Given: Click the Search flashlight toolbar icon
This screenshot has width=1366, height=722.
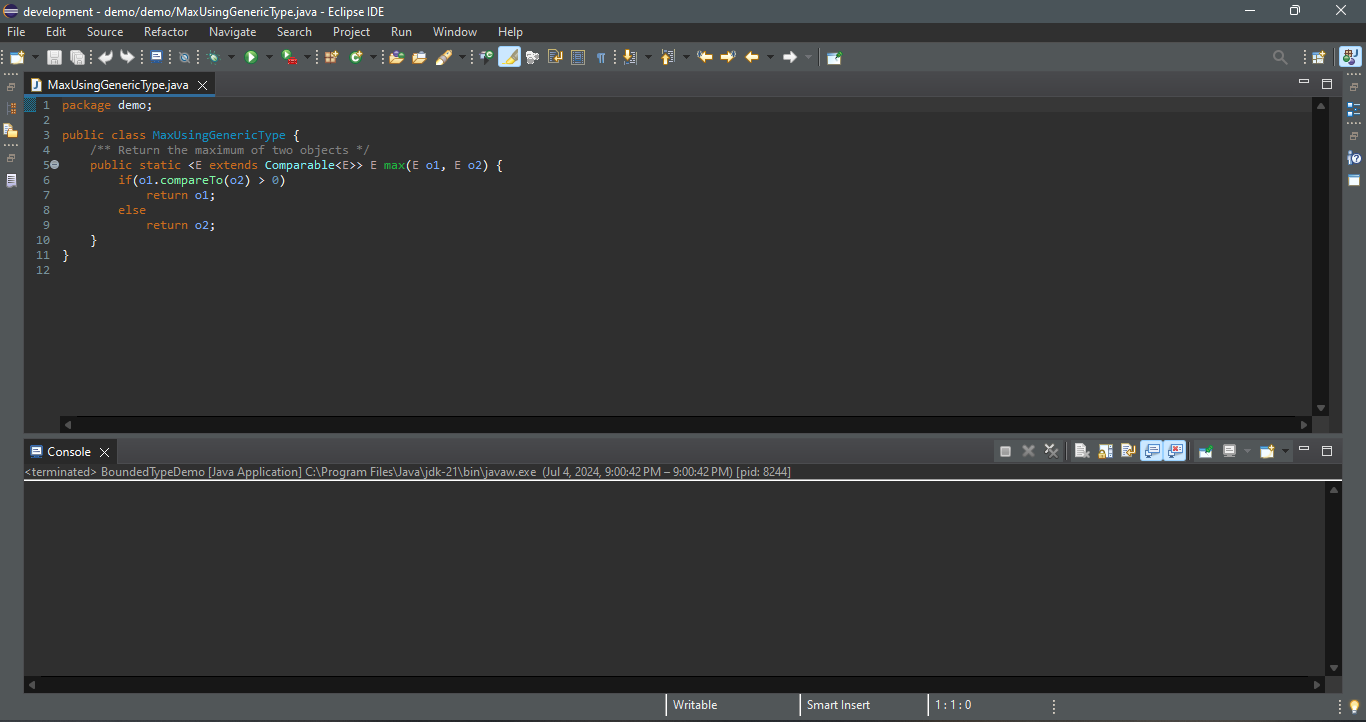Looking at the screenshot, I should pos(443,57).
